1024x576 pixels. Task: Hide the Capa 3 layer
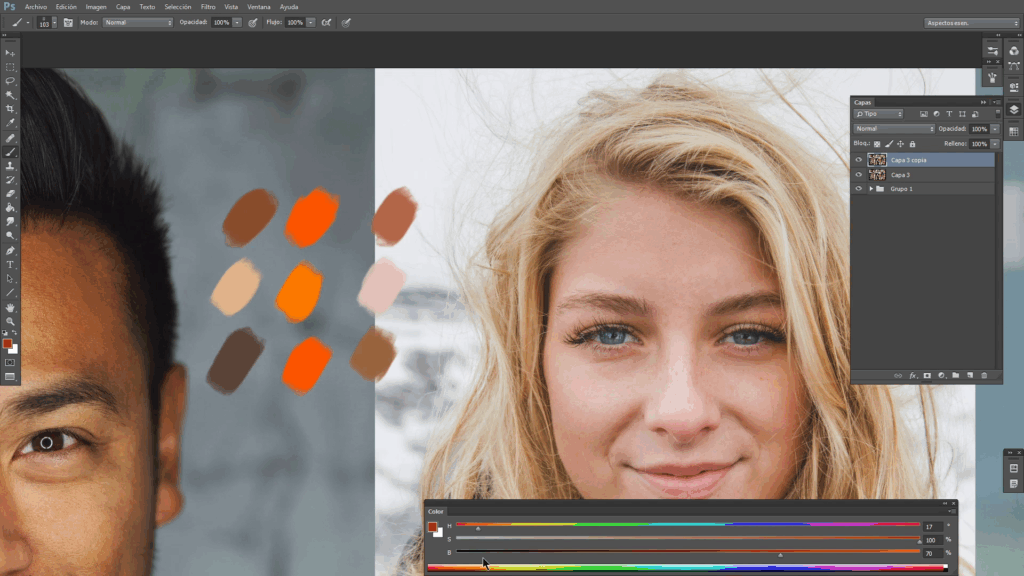859,175
